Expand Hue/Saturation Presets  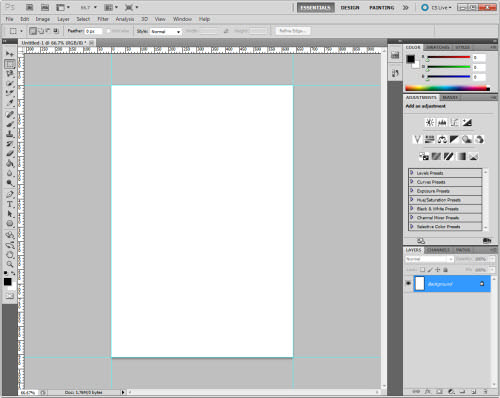412,200
